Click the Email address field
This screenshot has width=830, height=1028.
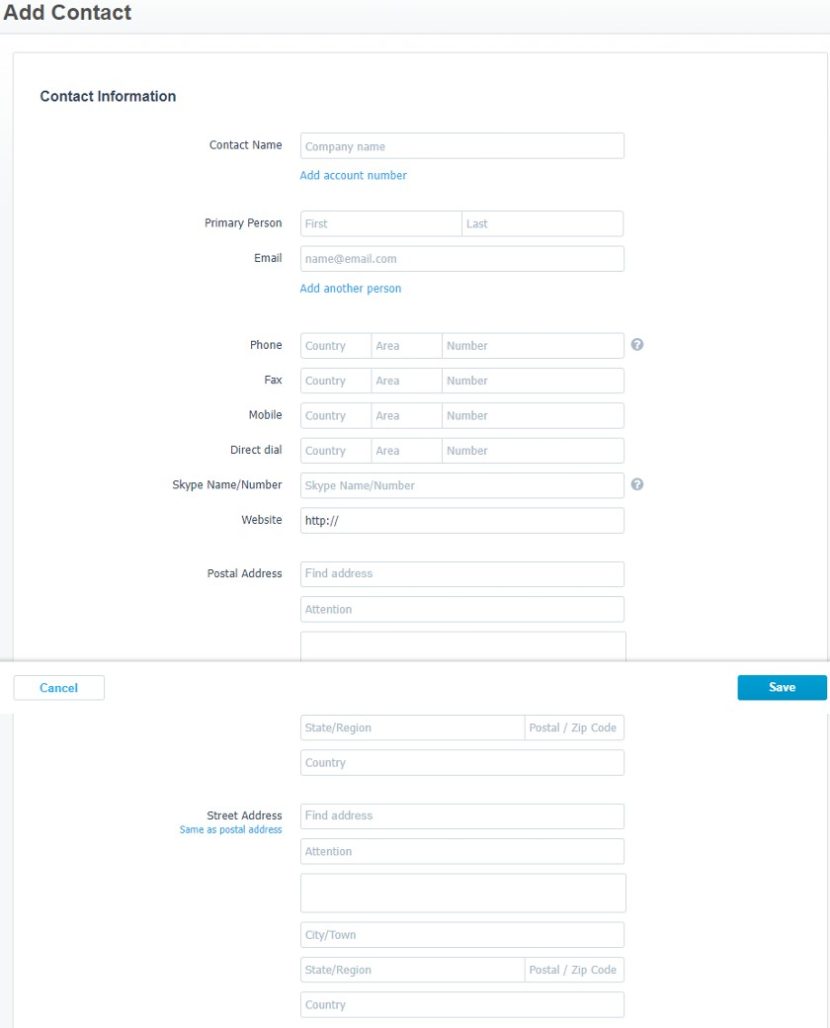(x=460, y=258)
